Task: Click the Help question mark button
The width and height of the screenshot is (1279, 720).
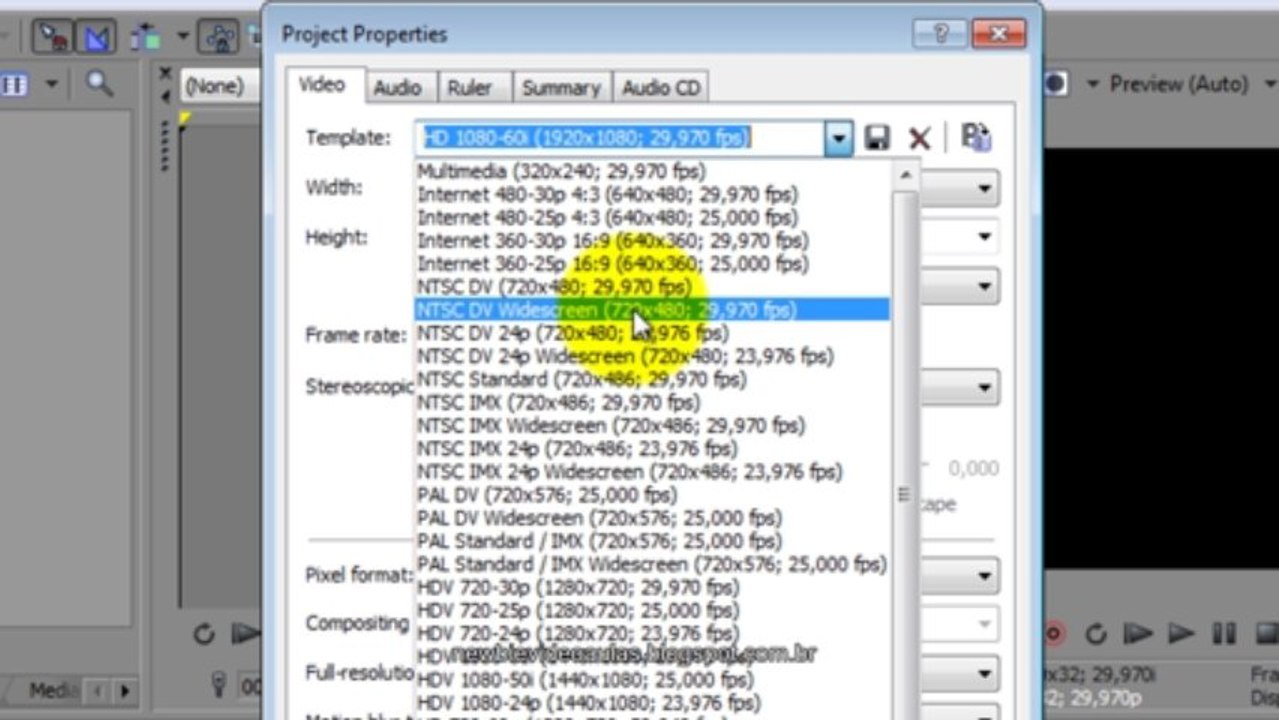Action: (x=939, y=35)
